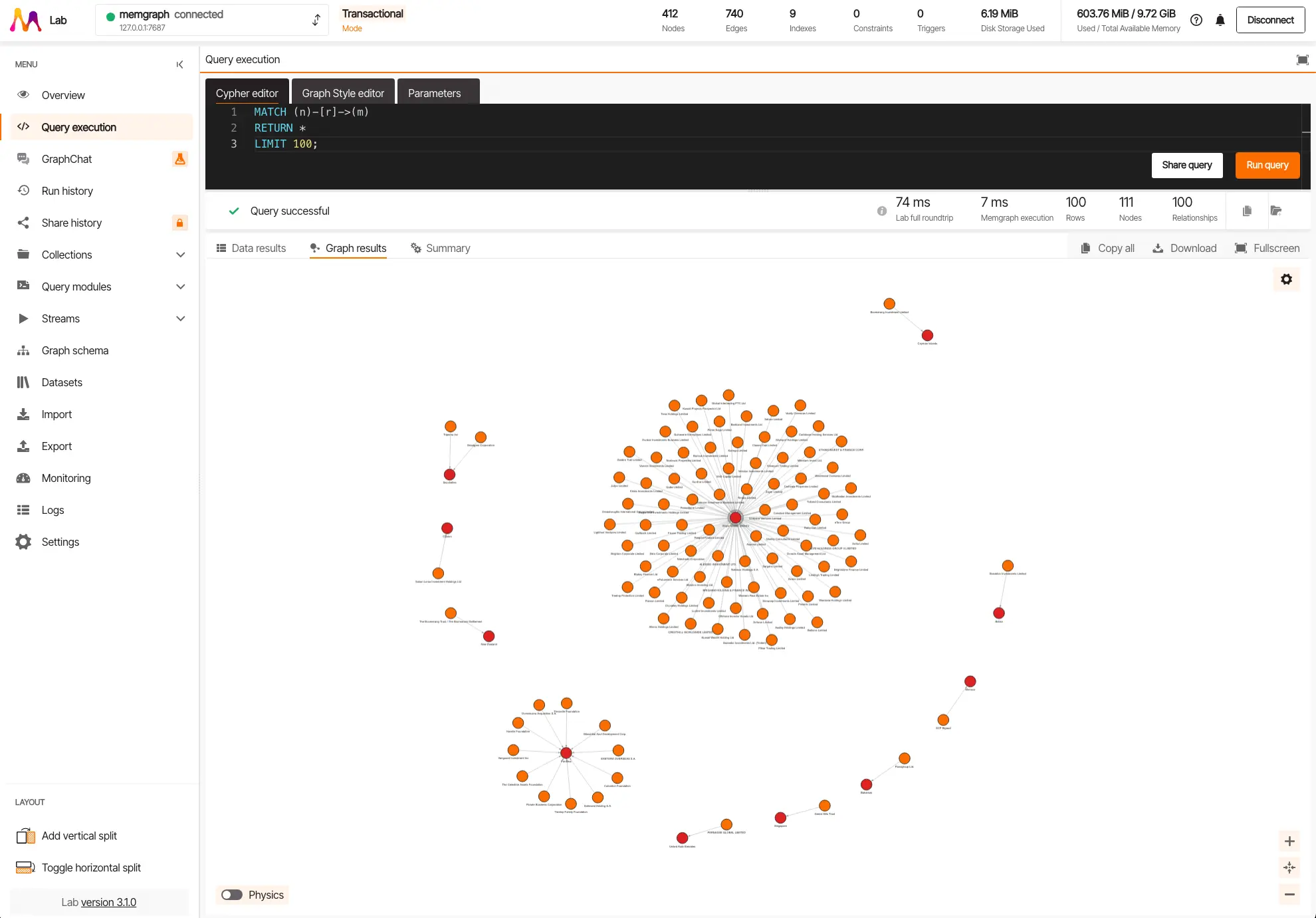The image size is (1316, 918).
Task: Save results using the folder-plus icon
Action: tap(1276, 211)
